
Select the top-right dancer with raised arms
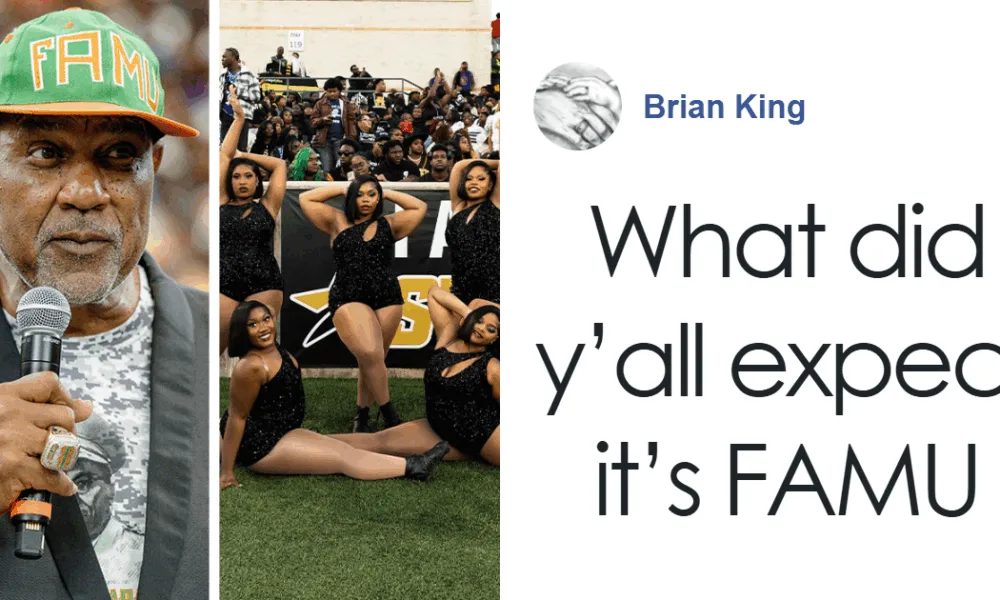pos(474,230)
